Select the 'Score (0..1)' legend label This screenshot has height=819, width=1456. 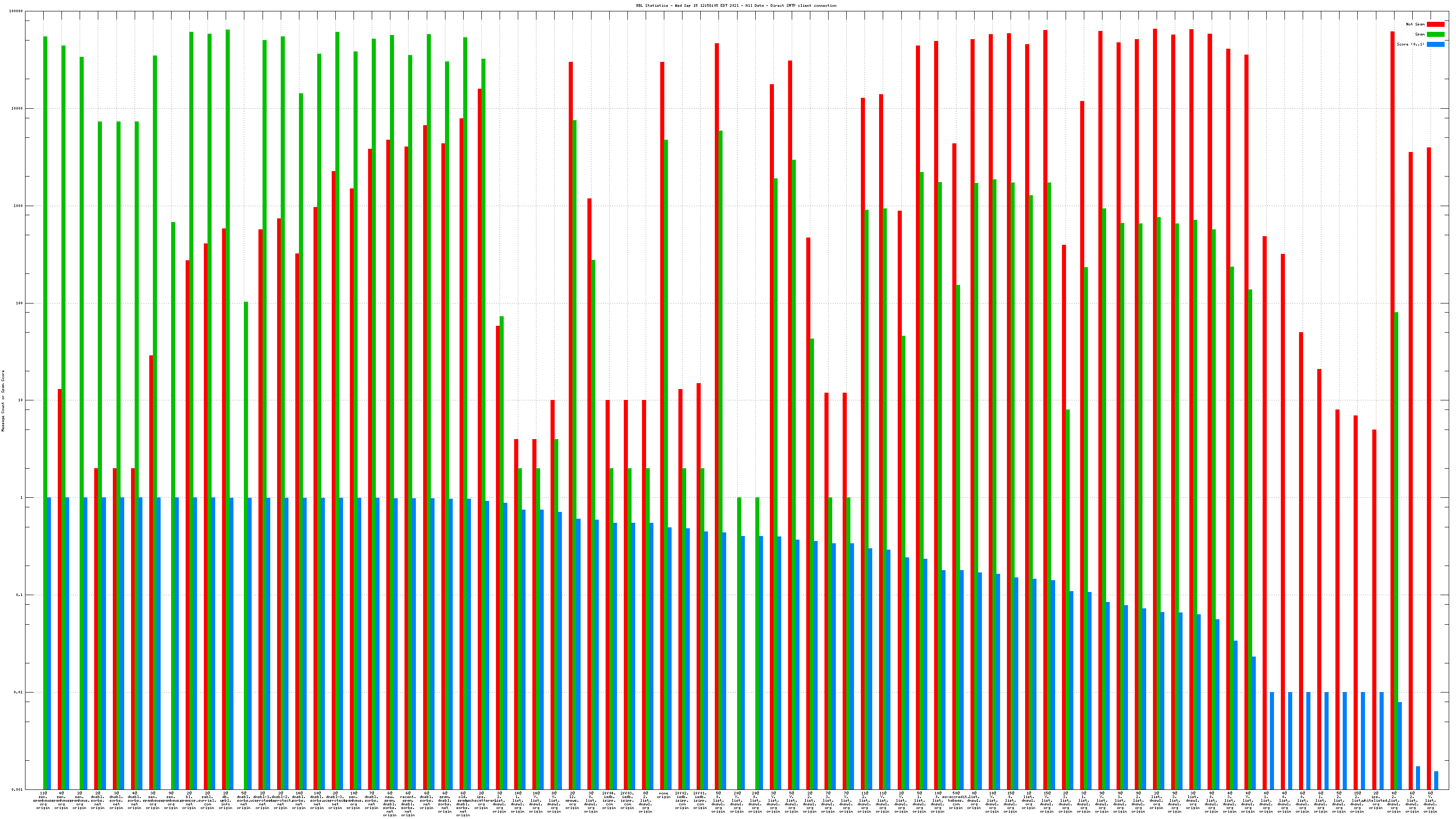[1410, 44]
